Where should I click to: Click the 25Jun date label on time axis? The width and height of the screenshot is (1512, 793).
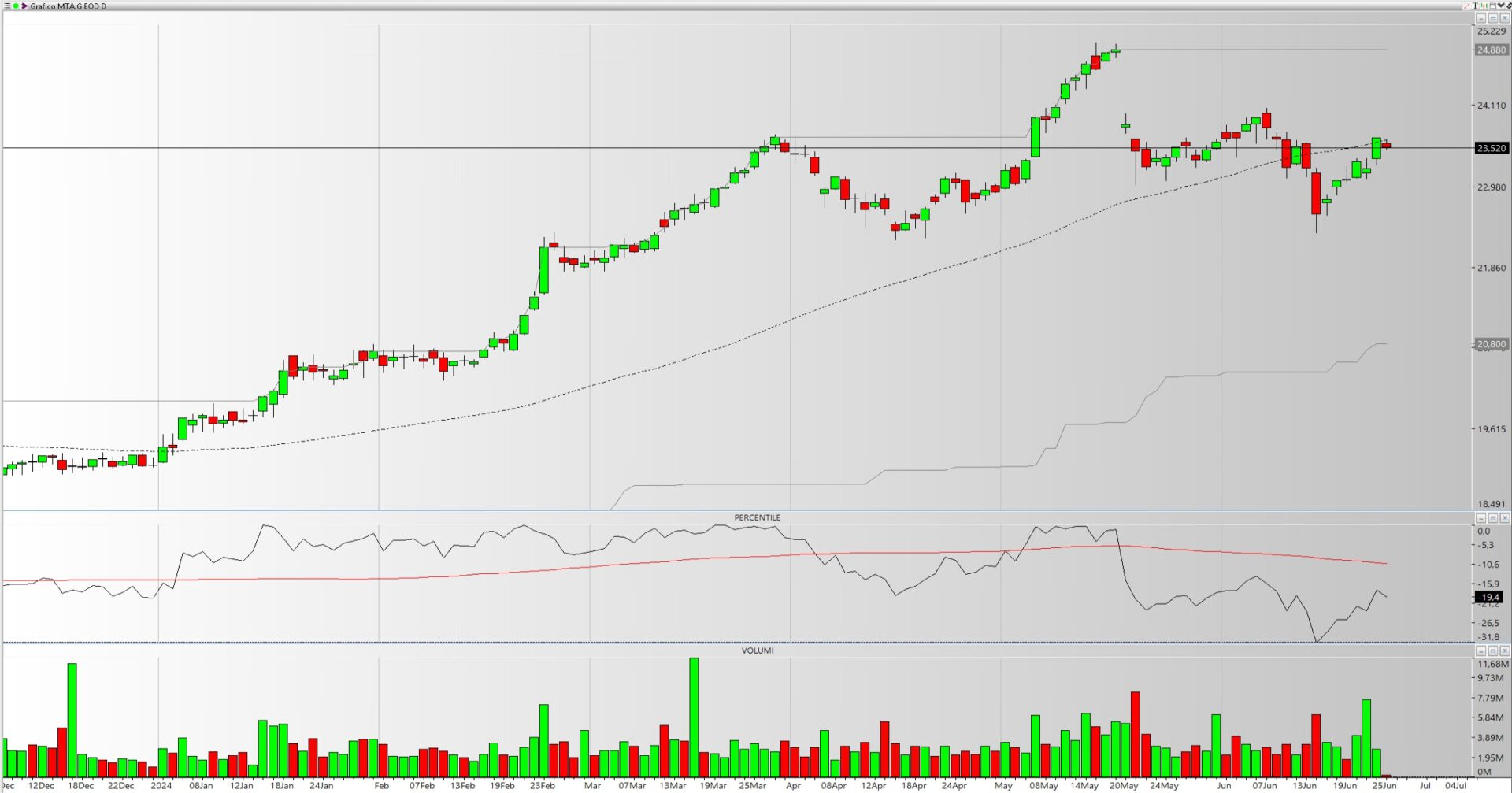pyautogui.click(x=1384, y=786)
